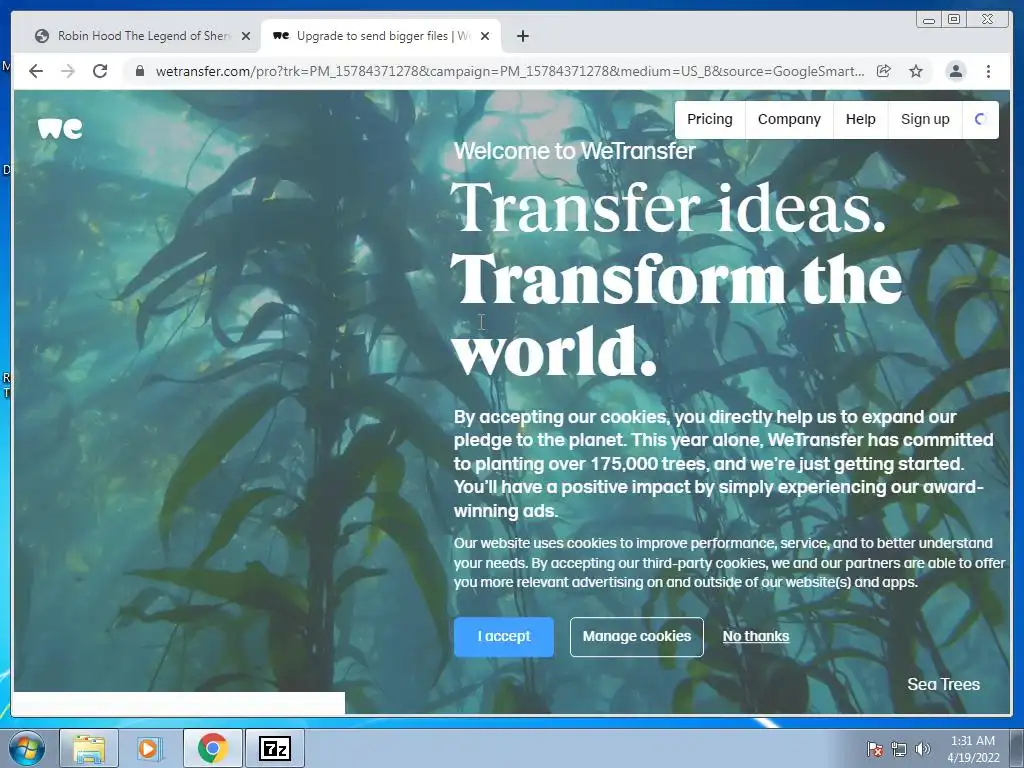Screen dimensions: 1024x768
Task: Accept cookies with I accept button
Action: tap(504, 637)
